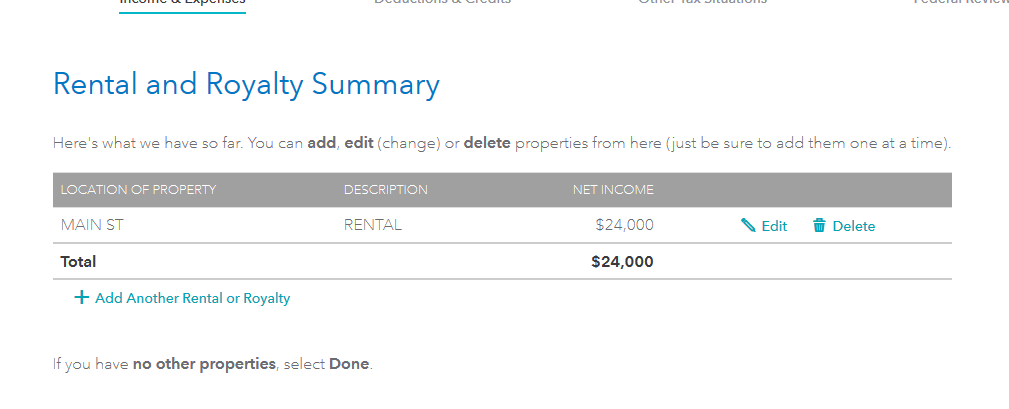Click the pencil icon next to Edit

[x=748, y=225]
